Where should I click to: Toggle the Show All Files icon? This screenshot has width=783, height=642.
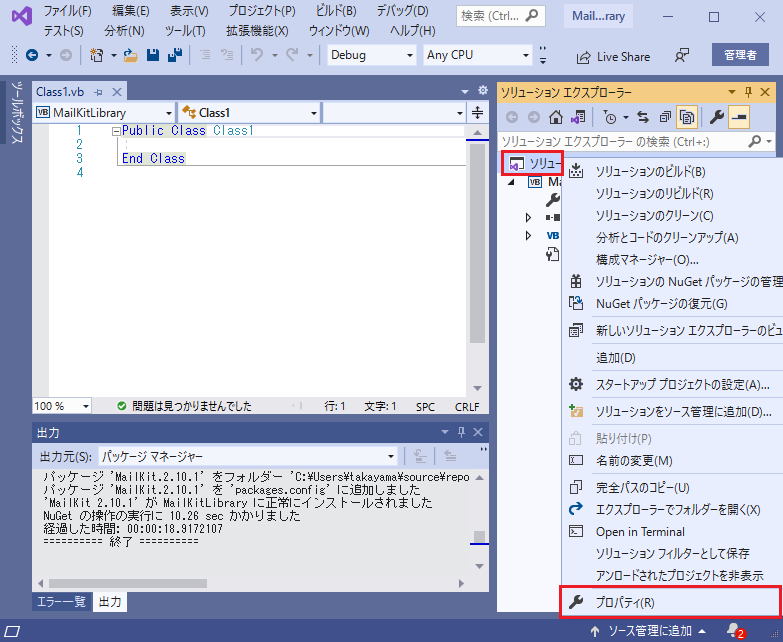pyautogui.click(x=687, y=117)
